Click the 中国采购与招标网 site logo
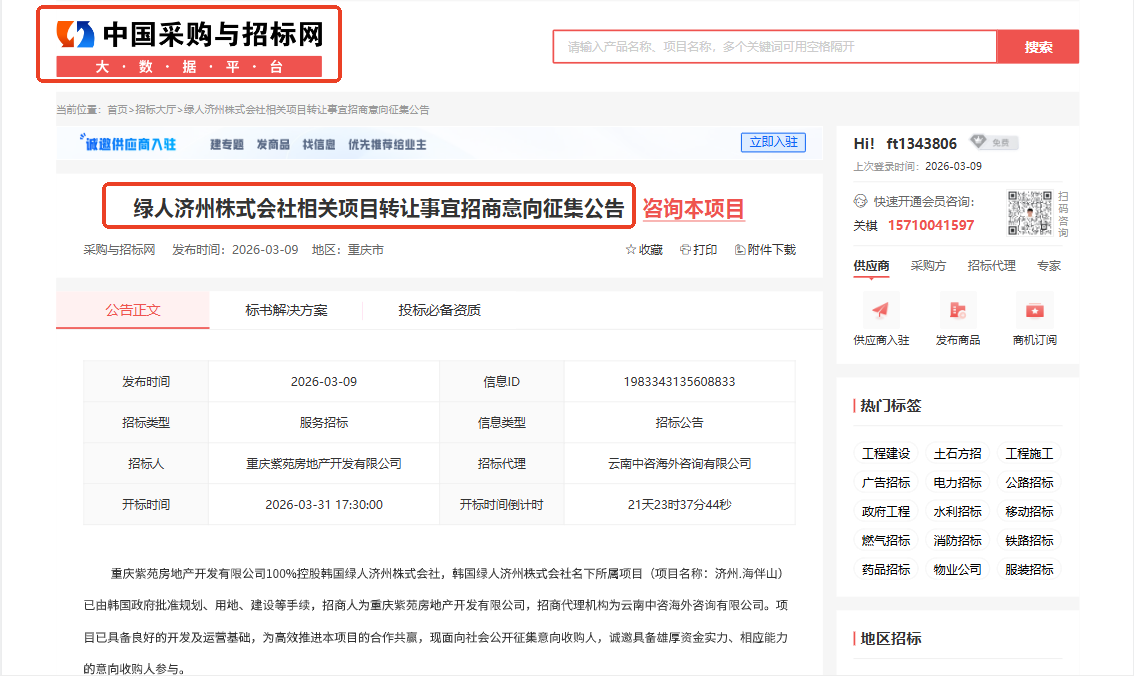The width and height of the screenshot is (1134, 681). [x=189, y=45]
